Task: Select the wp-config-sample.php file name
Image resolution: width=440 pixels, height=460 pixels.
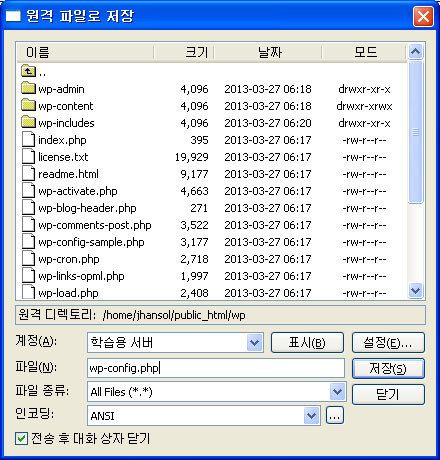Action: [91, 242]
